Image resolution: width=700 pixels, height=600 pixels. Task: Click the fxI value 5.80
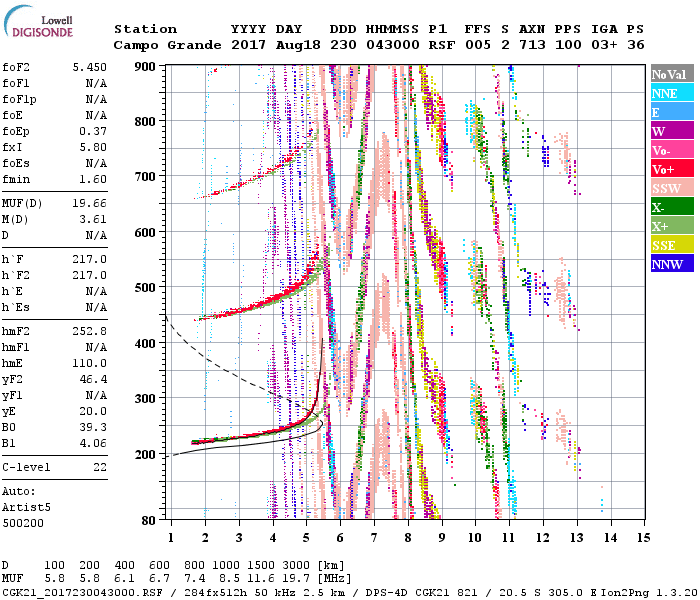click(93, 147)
